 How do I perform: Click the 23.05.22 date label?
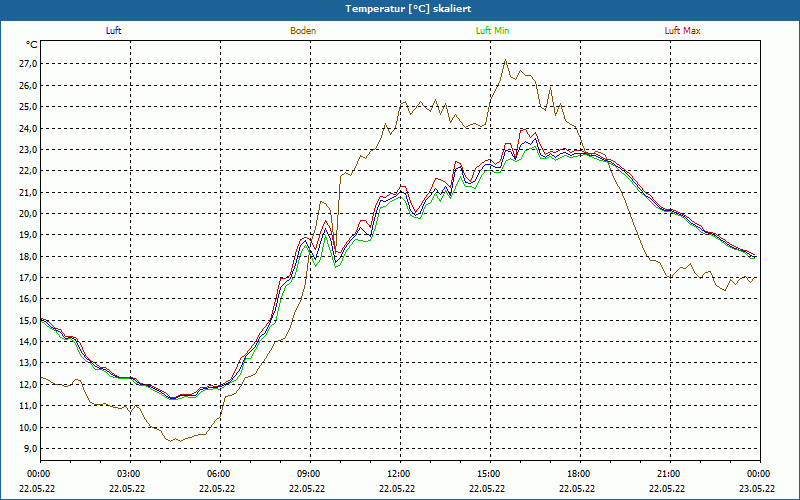pos(757,488)
